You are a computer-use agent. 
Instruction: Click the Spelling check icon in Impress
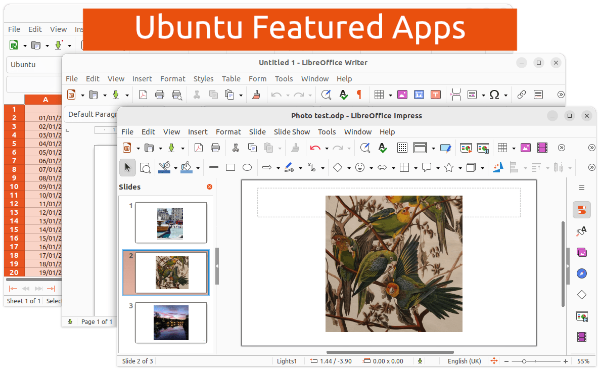(382, 148)
